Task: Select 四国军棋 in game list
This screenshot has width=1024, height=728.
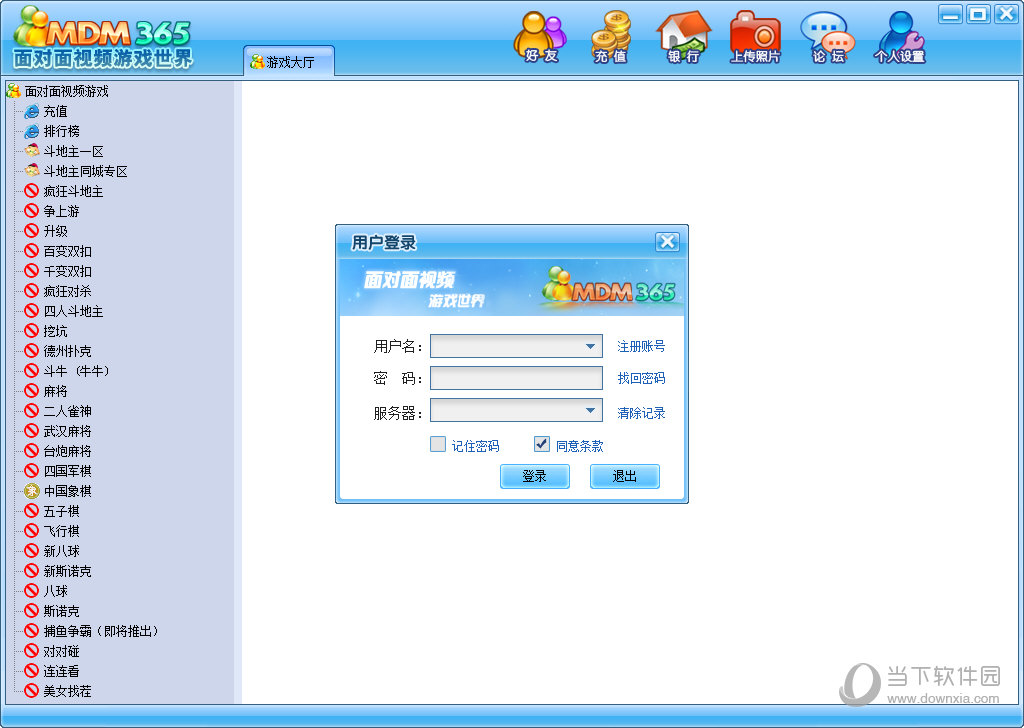Action: click(67, 471)
